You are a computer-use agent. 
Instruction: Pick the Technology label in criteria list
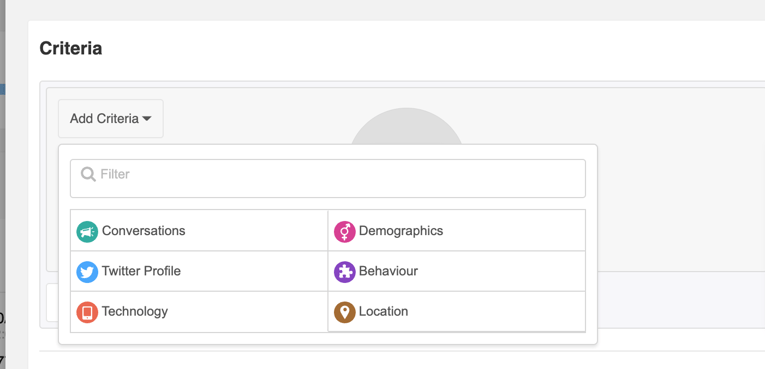click(x=135, y=311)
